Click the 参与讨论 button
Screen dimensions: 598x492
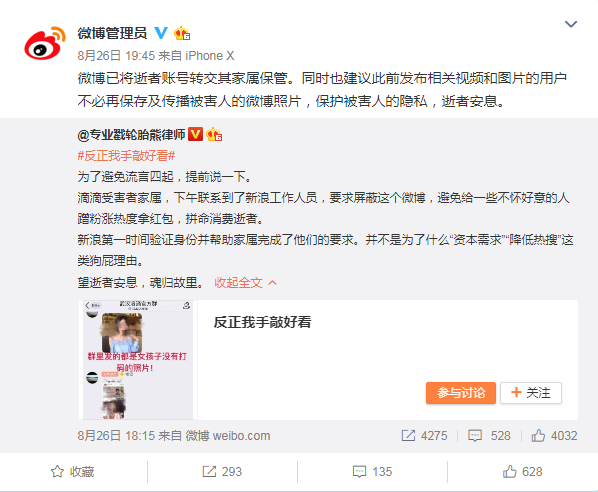tap(461, 393)
